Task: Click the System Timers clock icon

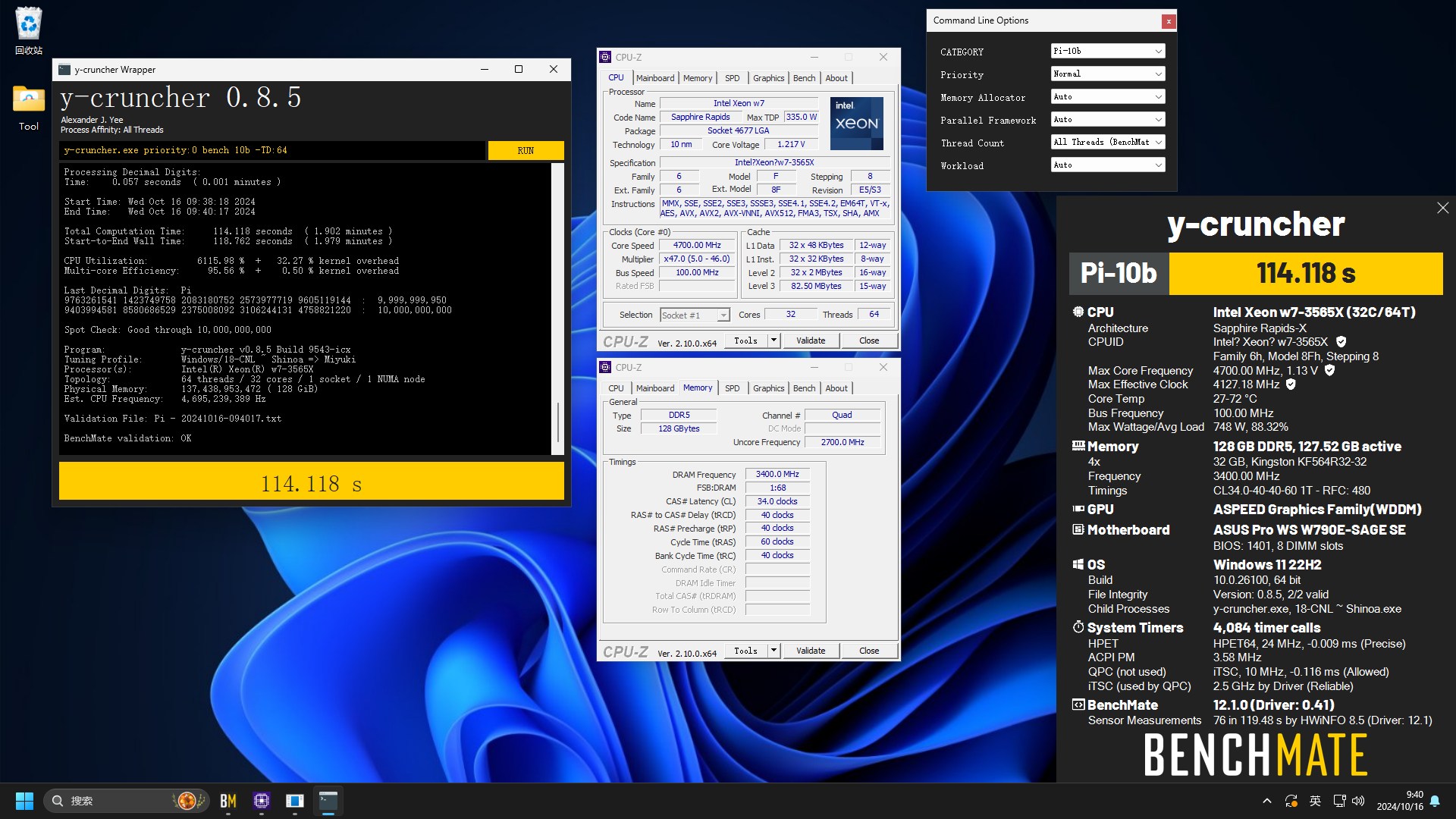Action: click(1078, 627)
